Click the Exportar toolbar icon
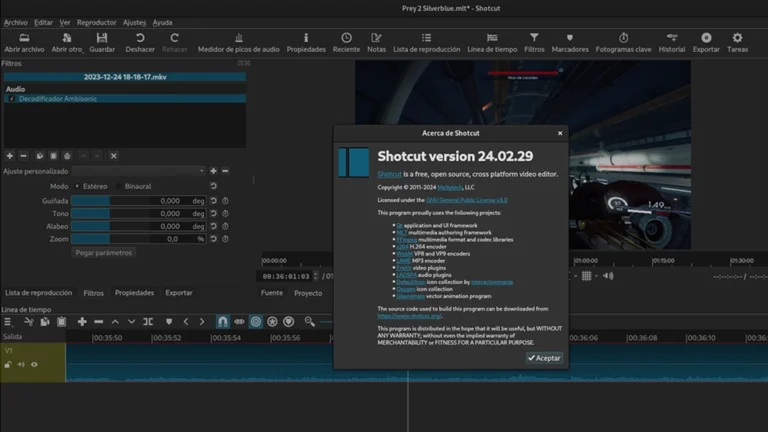 (x=706, y=38)
